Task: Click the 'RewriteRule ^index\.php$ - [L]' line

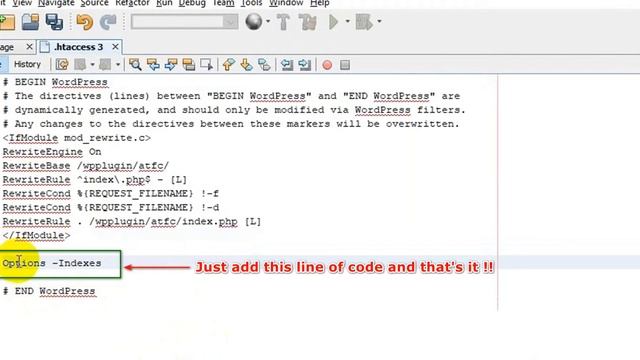Action: [x=95, y=180]
